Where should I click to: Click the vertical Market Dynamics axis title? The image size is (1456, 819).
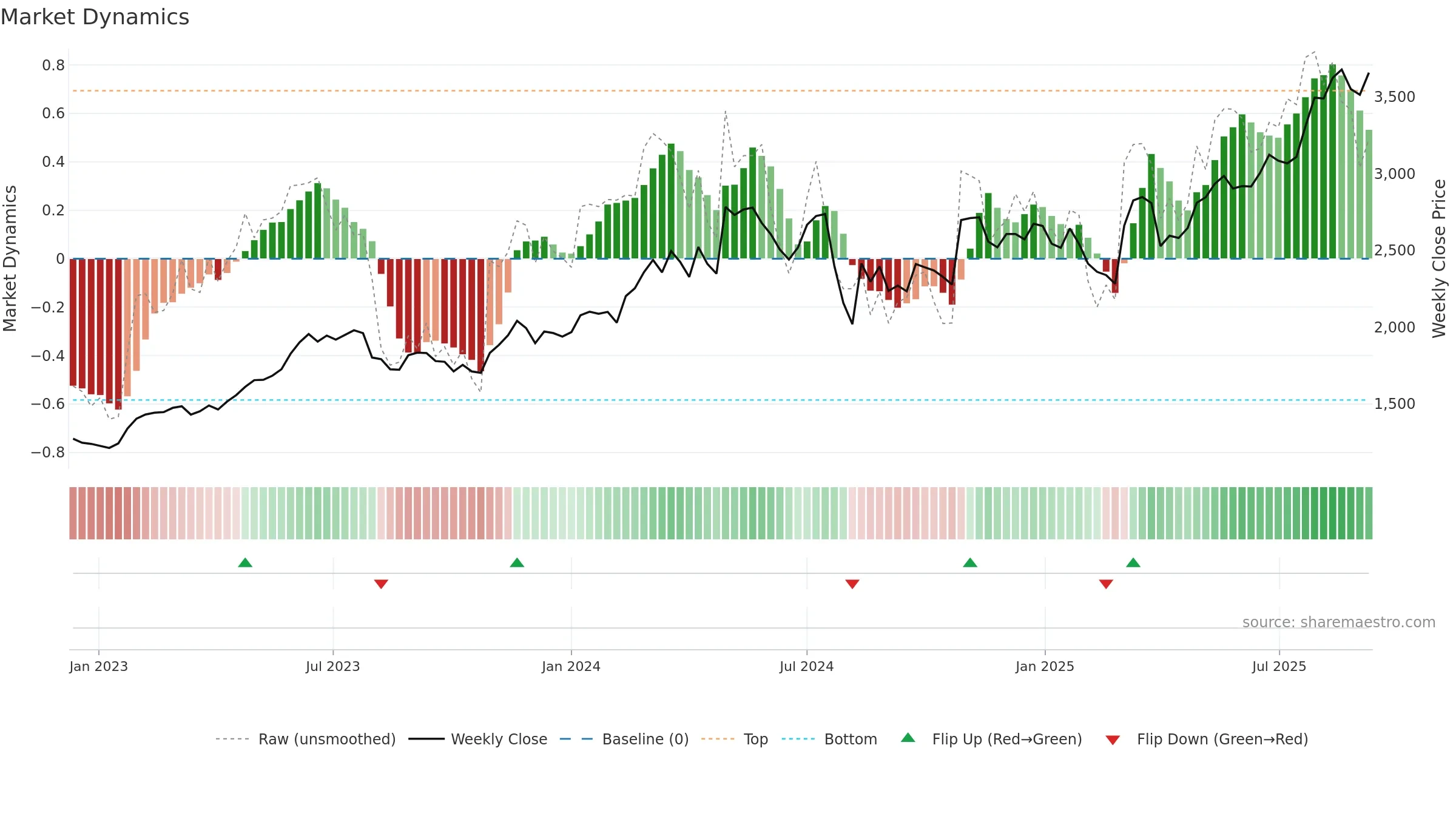pos(10,258)
